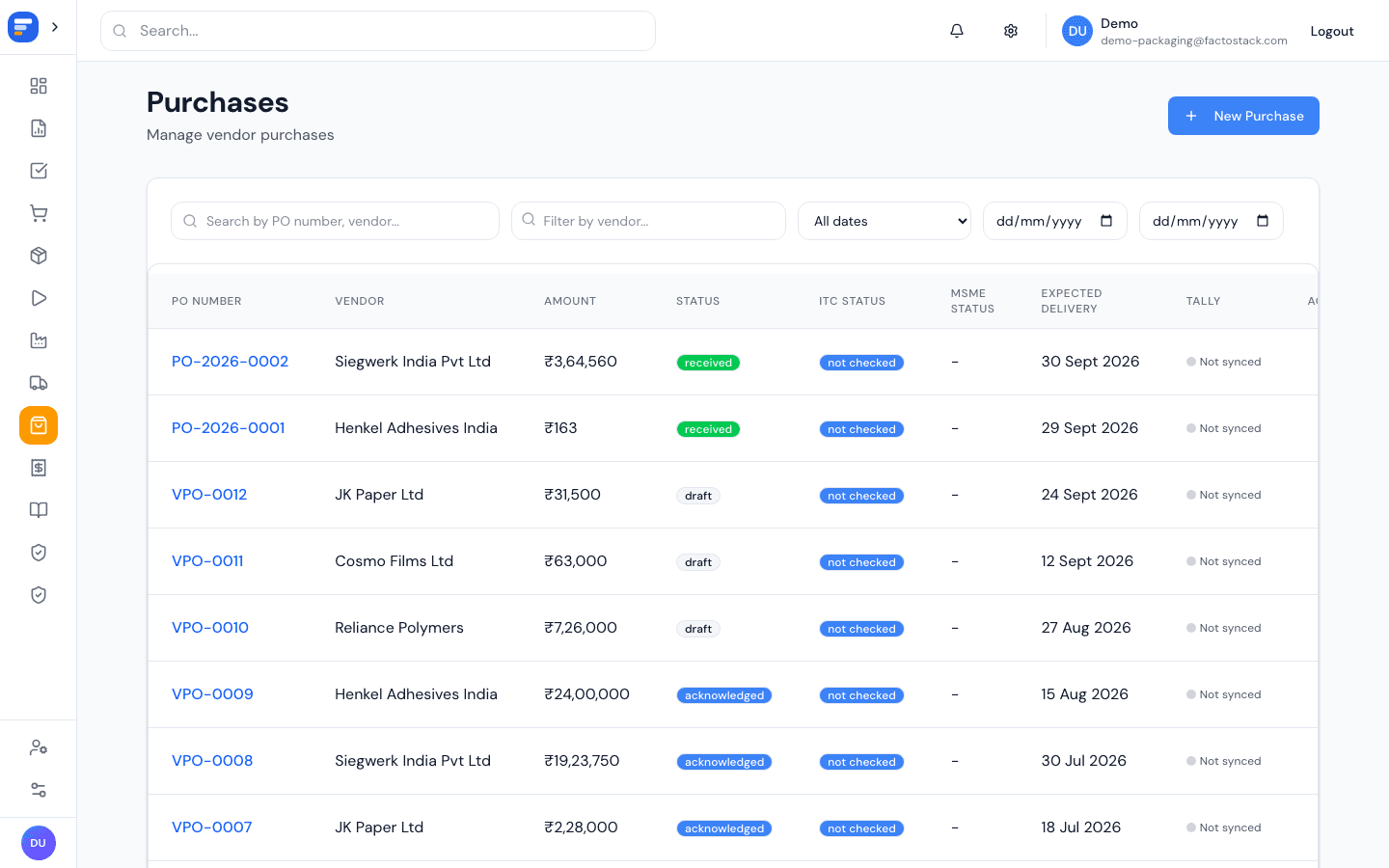Focus the Search by PO number field

(335, 221)
